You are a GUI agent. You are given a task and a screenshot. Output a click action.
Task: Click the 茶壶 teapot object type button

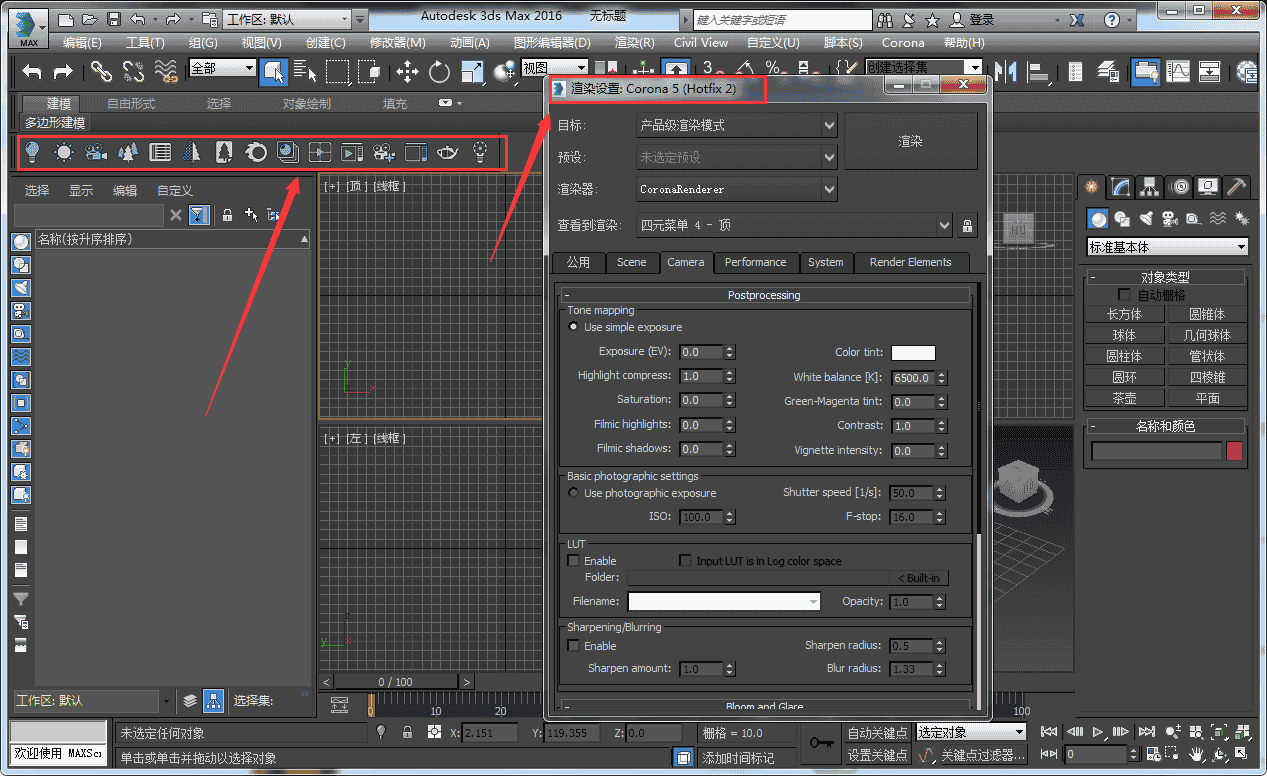(x=1124, y=397)
